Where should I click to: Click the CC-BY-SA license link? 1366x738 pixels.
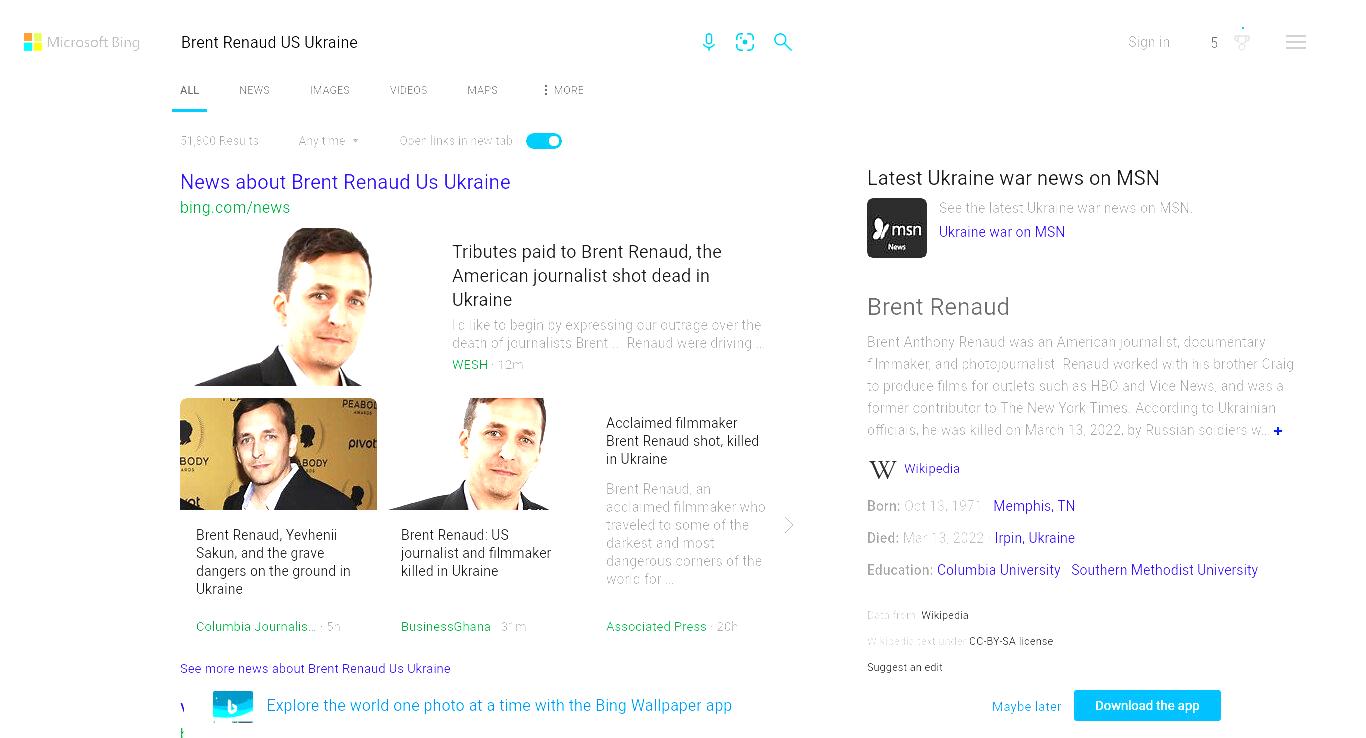click(1011, 642)
